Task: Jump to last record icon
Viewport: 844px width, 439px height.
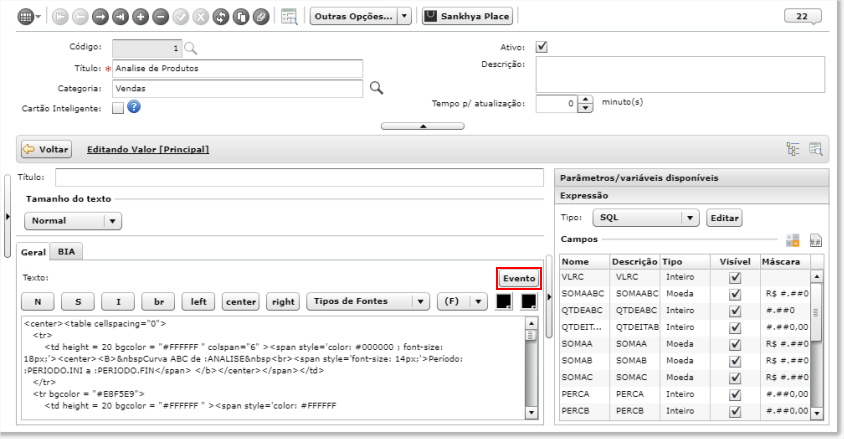Action: [x=120, y=17]
